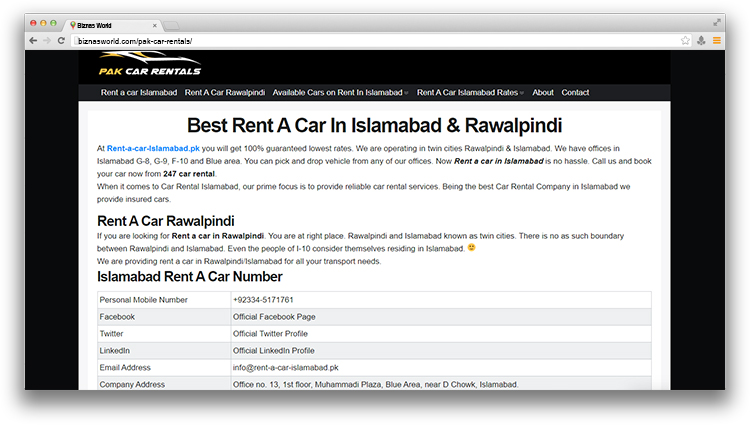Click the main heading Best Rent A Car
The height and width of the screenshot is (425, 750).
coord(374,126)
